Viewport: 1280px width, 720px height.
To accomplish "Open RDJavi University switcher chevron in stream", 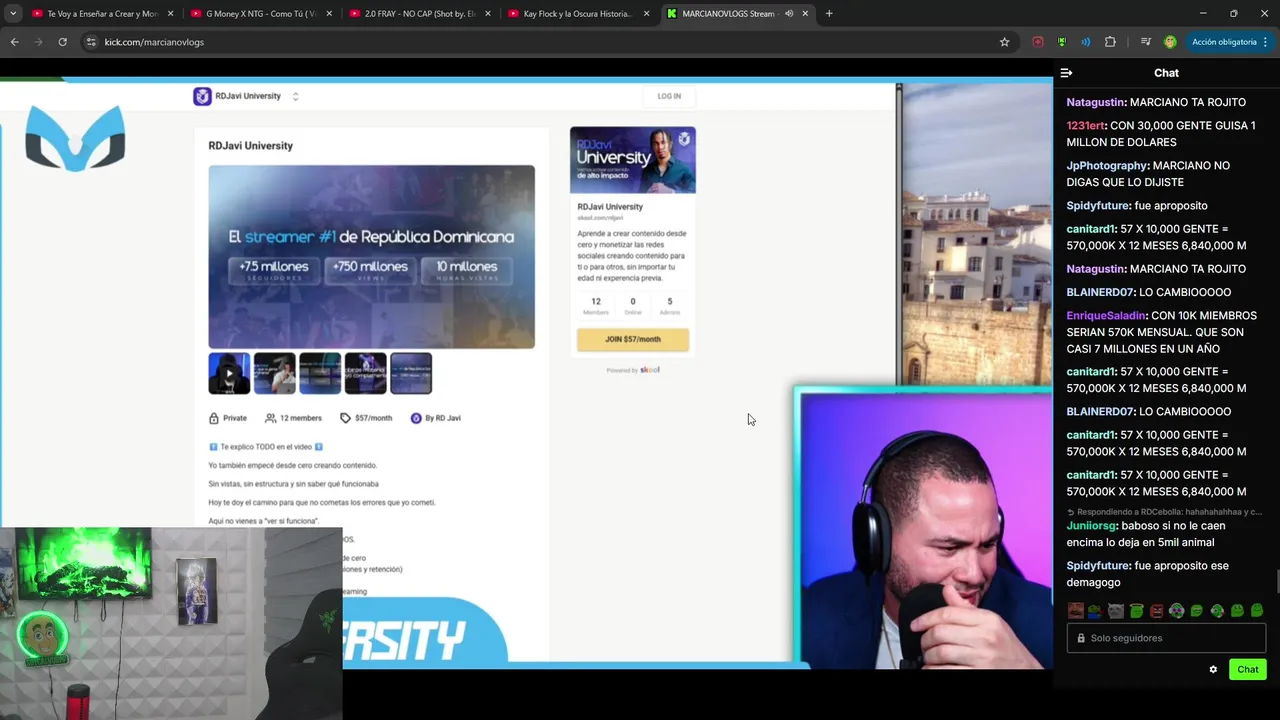I will click(x=295, y=96).
